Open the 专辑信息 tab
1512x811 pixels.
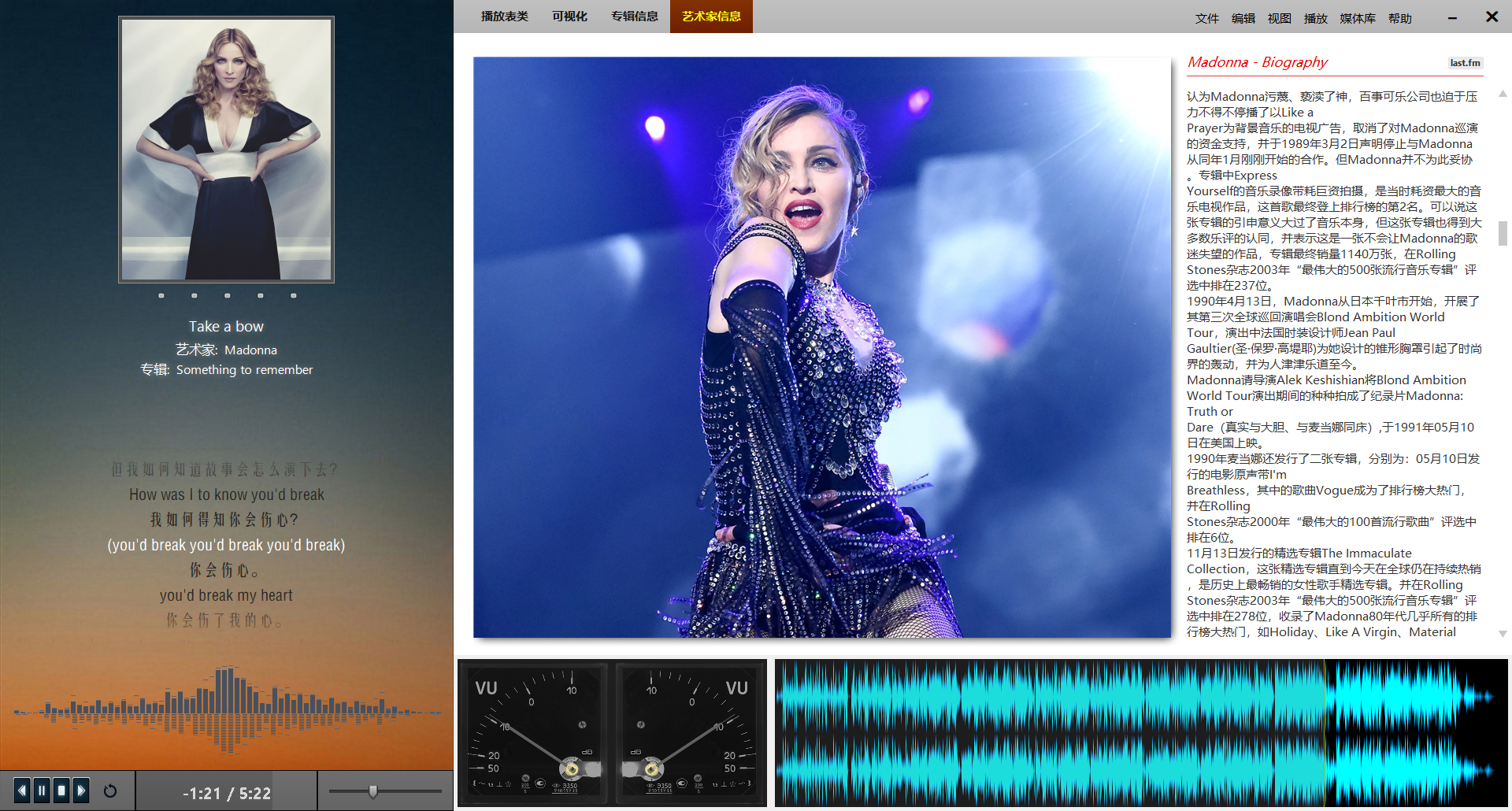pos(635,17)
